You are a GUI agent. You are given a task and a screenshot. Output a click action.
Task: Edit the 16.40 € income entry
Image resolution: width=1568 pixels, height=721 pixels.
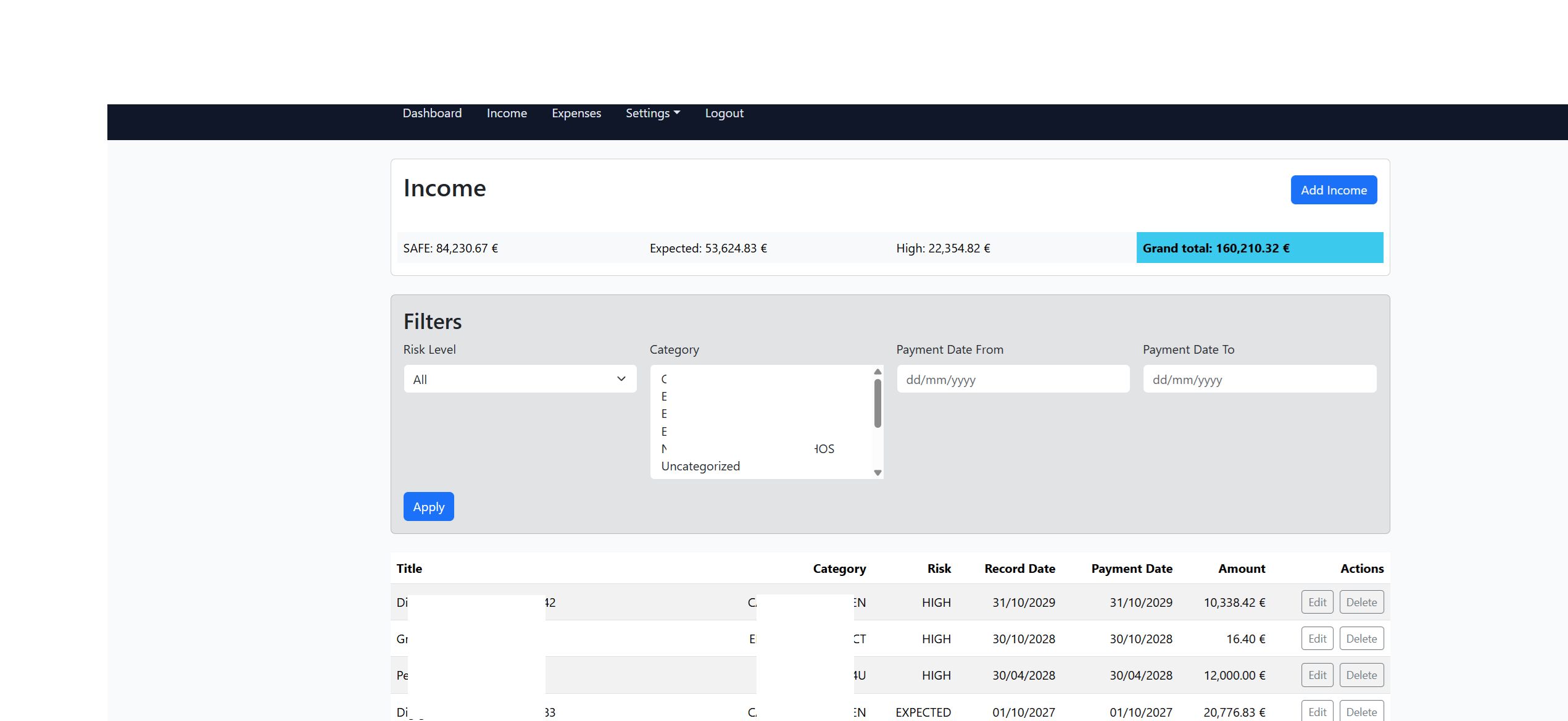[x=1317, y=638]
